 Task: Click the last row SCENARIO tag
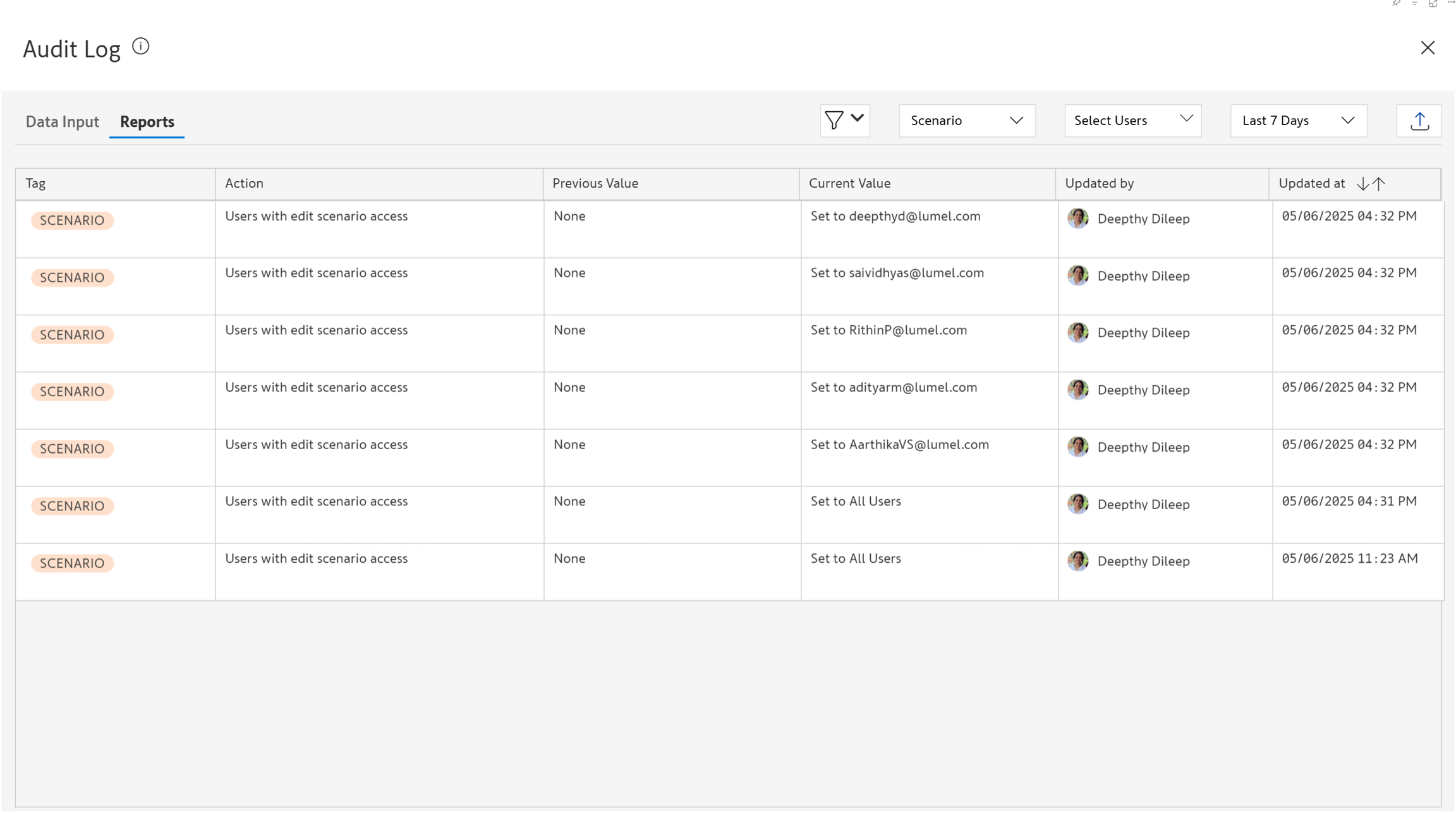pos(72,563)
